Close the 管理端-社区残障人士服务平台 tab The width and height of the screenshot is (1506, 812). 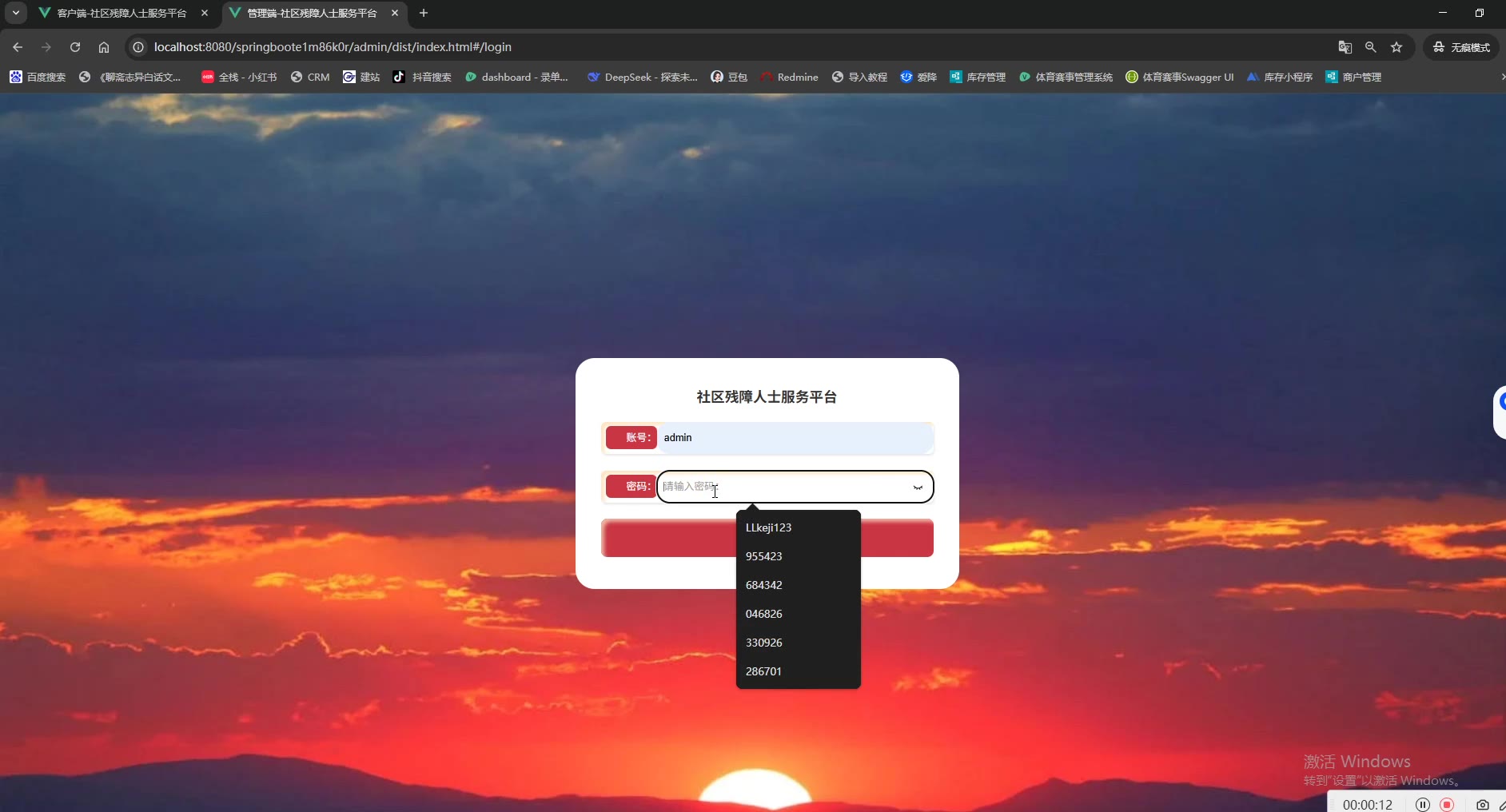click(395, 13)
